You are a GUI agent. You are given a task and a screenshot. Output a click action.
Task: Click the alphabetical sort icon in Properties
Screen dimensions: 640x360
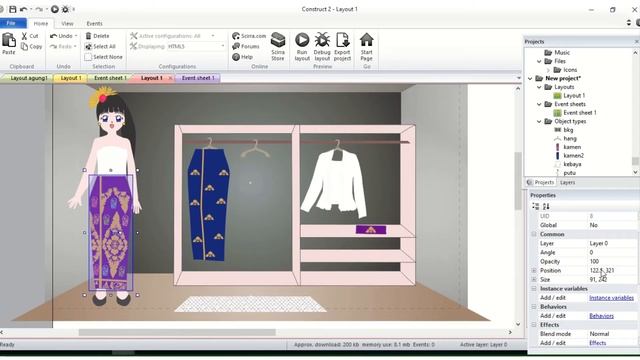546,207
